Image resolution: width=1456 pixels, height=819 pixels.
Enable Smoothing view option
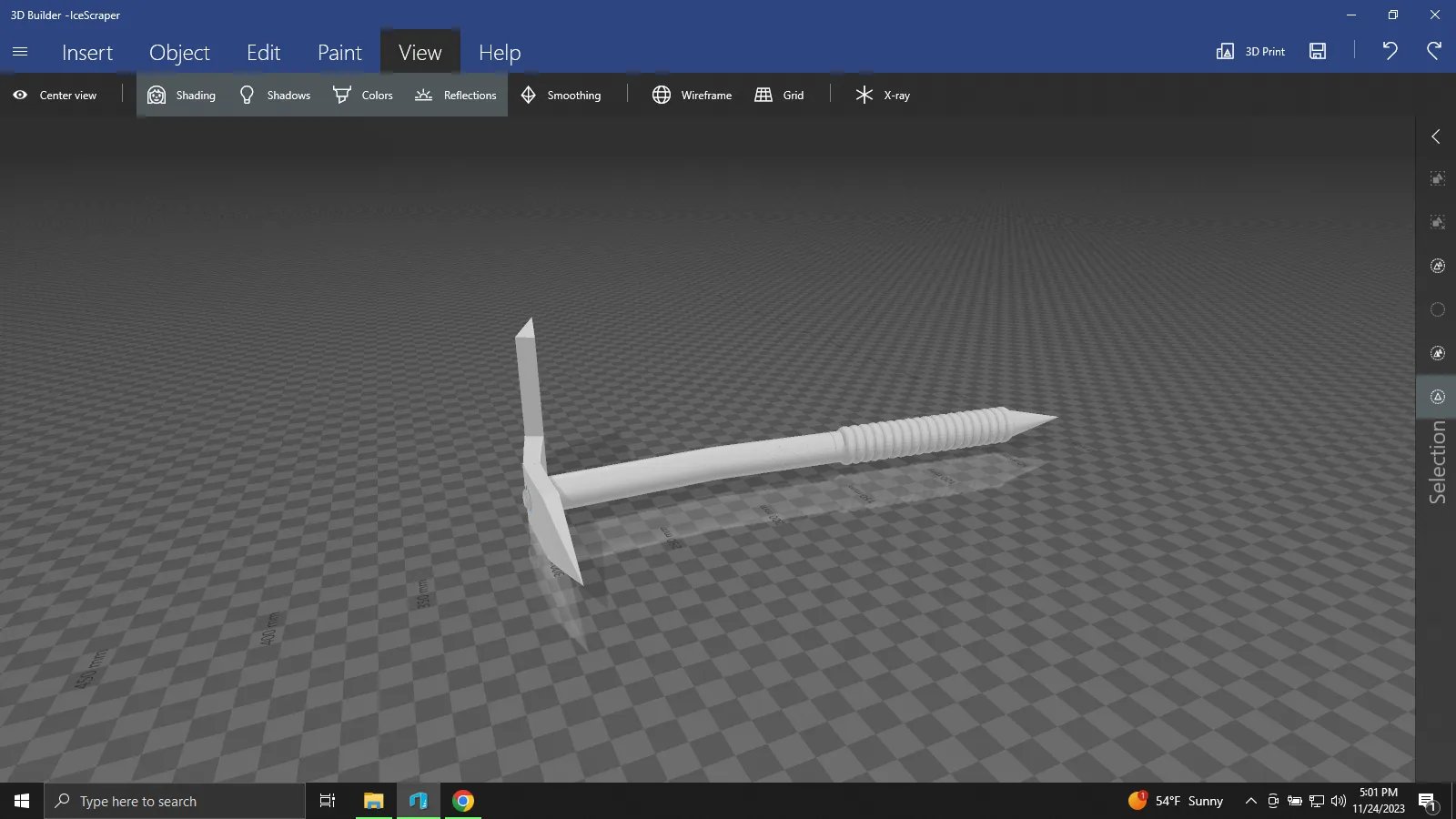coord(561,95)
